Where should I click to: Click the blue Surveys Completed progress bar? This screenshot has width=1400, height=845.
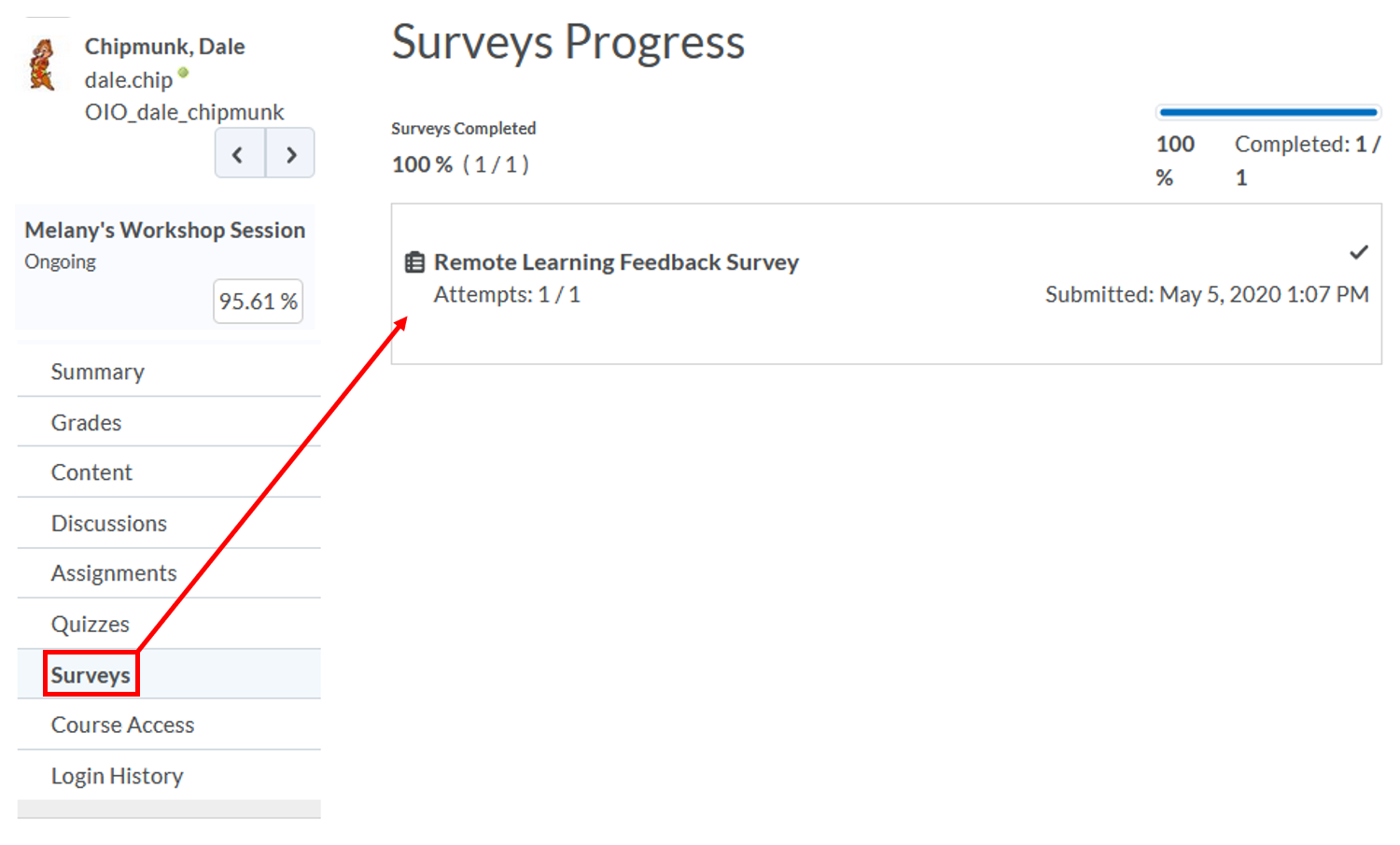(x=1267, y=111)
